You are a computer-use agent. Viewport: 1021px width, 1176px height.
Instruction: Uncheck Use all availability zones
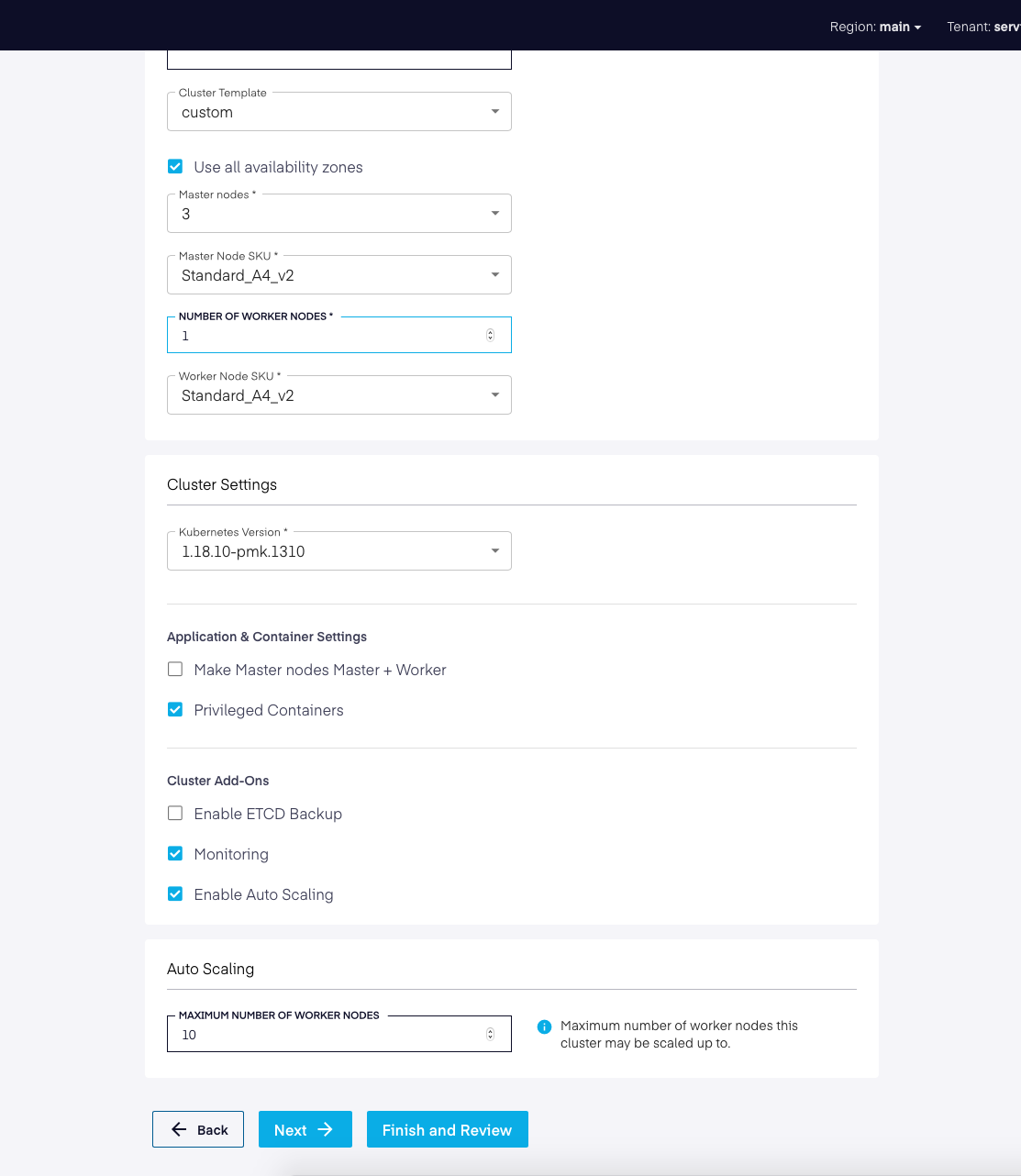[175, 167]
